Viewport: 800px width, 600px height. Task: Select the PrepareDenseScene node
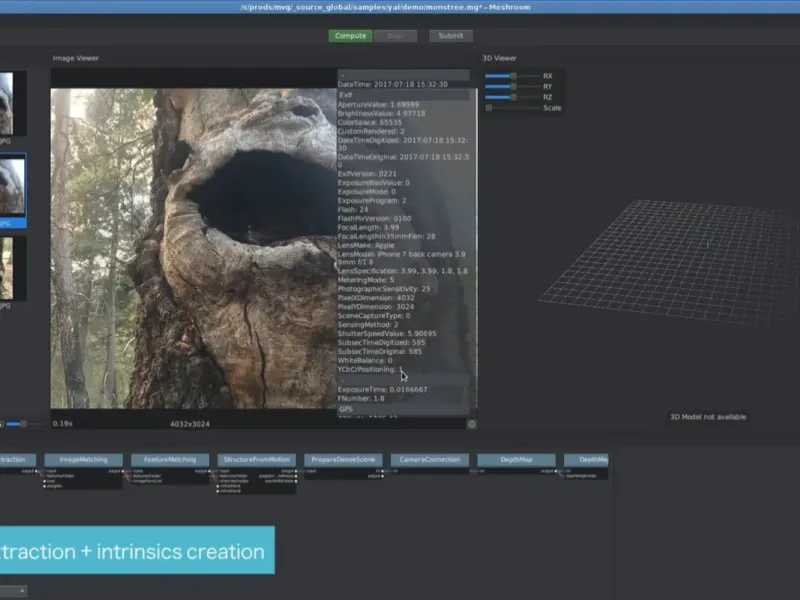341,460
